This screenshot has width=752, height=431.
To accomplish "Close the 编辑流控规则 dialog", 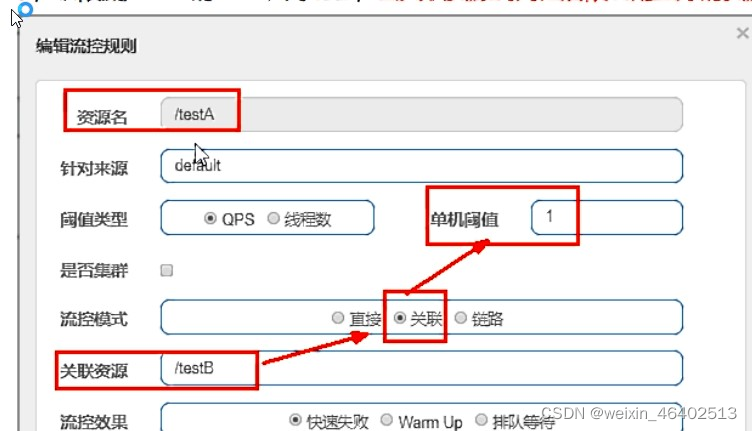I will pyautogui.click(x=742, y=33).
